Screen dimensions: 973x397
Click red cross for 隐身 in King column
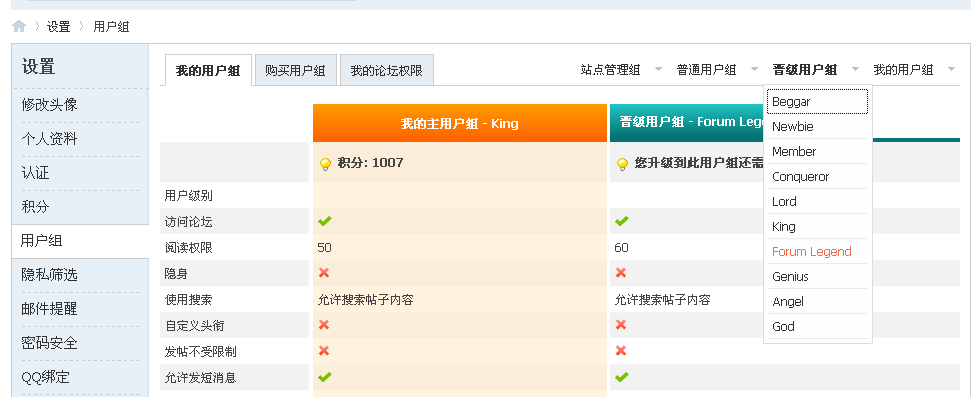pos(324,273)
